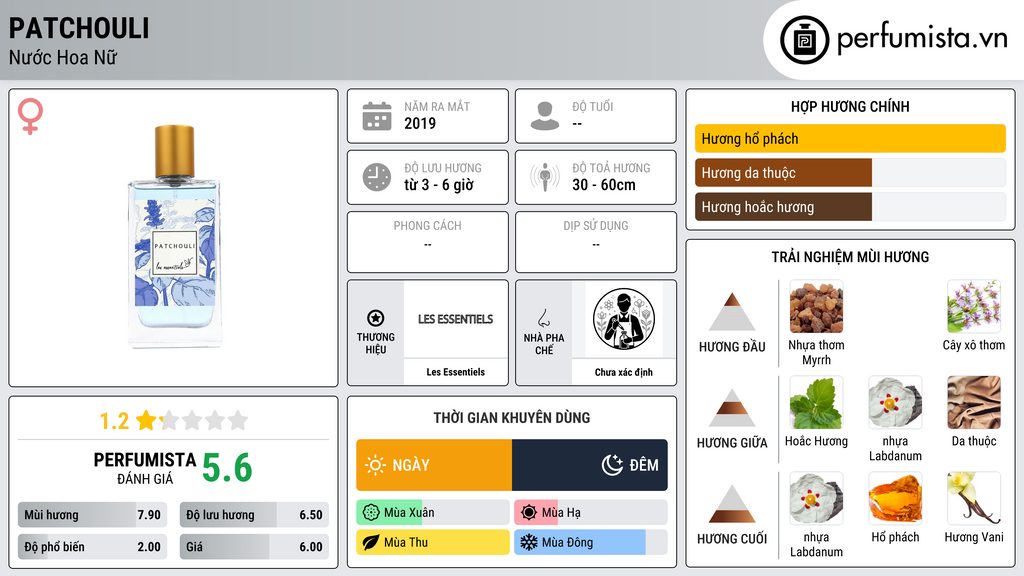Image resolution: width=1024 pixels, height=576 pixels.
Task: Click the pink female gender symbol icon
Action: (30, 116)
